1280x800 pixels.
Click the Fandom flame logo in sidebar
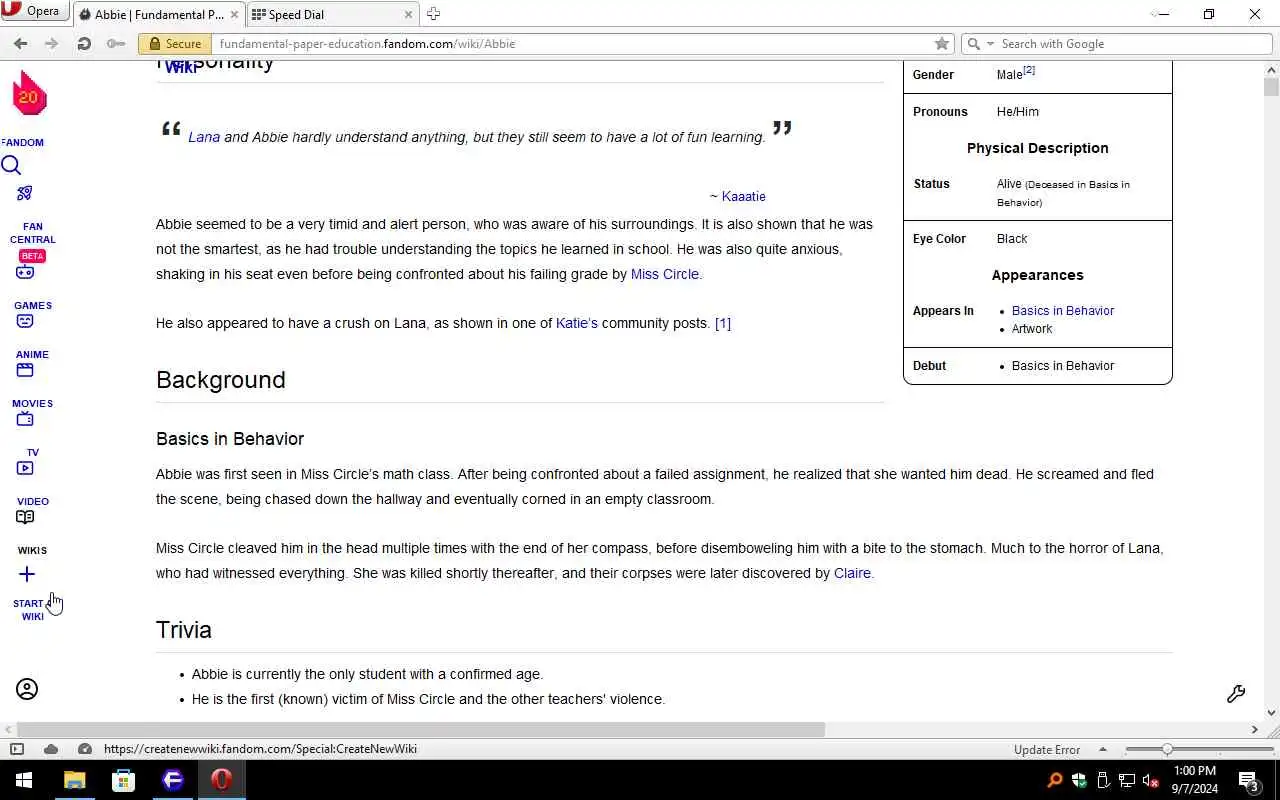[29, 94]
